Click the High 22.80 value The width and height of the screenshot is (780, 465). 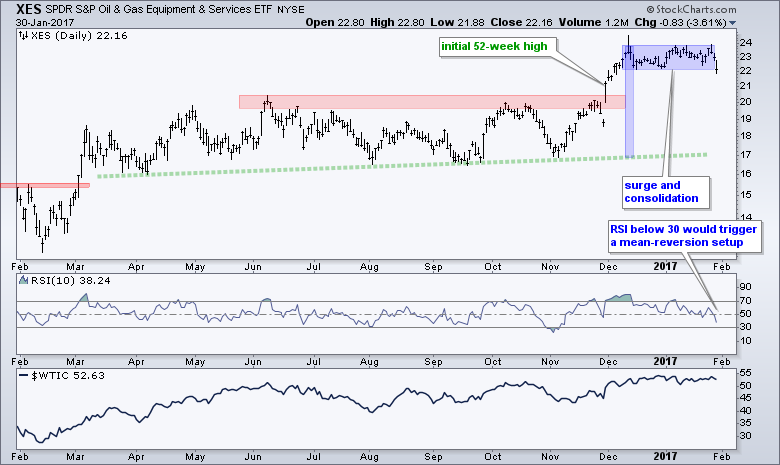(x=396, y=22)
